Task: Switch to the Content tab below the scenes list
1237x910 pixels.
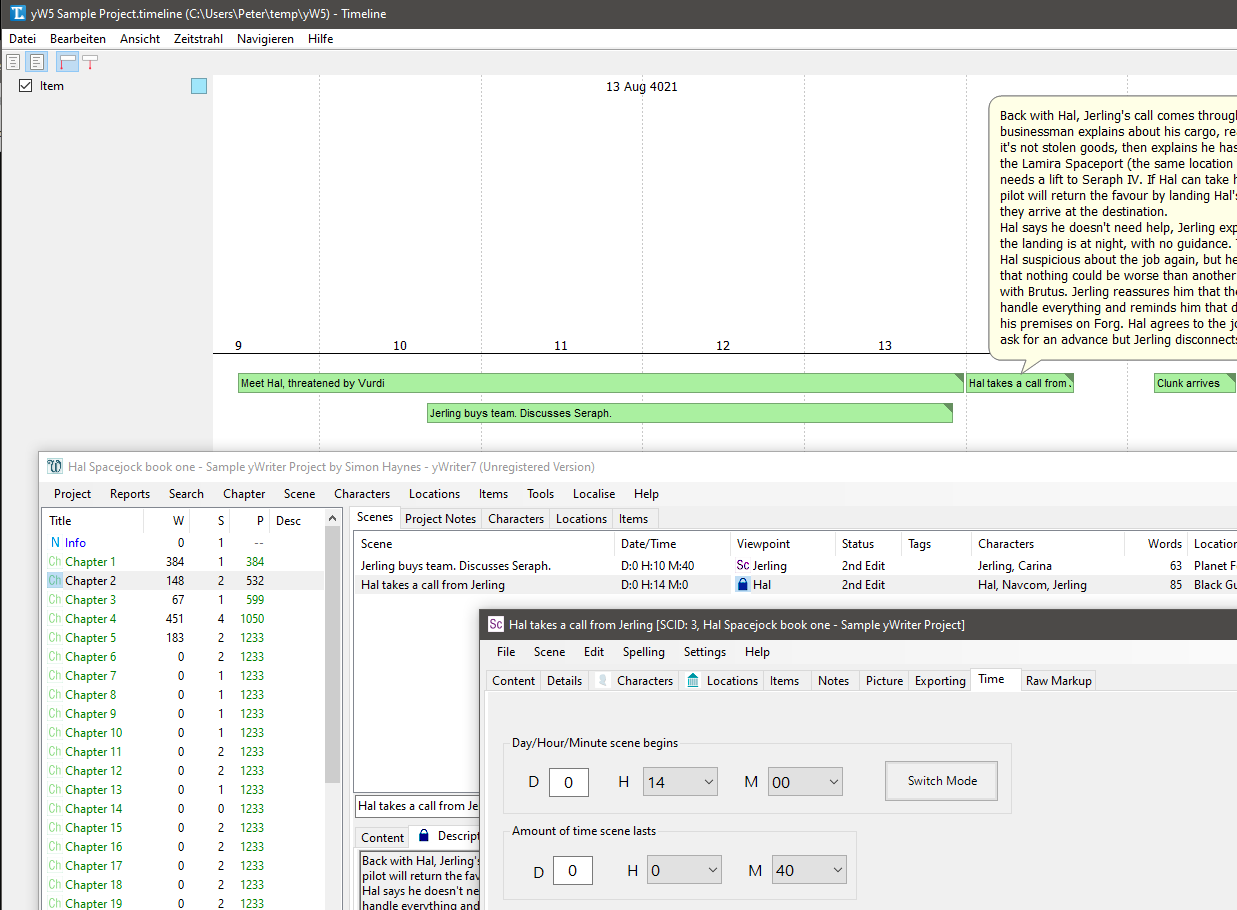Action: point(382,838)
